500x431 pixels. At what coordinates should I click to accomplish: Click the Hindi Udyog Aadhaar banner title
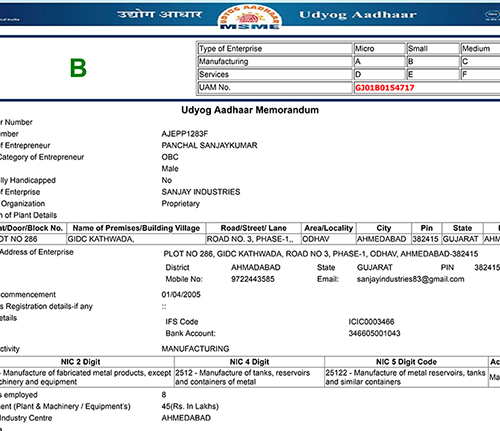click(x=159, y=14)
